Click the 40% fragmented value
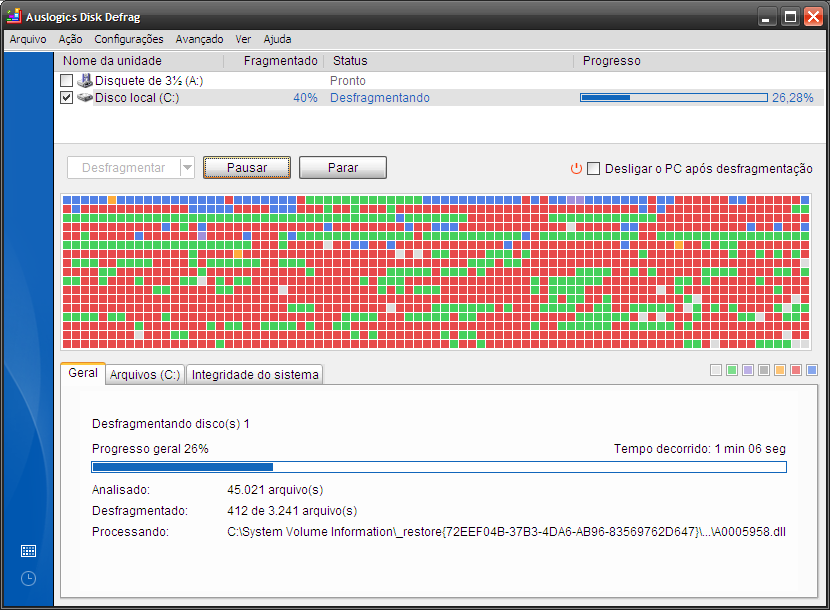The width and height of the screenshot is (830, 610). point(305,98)
